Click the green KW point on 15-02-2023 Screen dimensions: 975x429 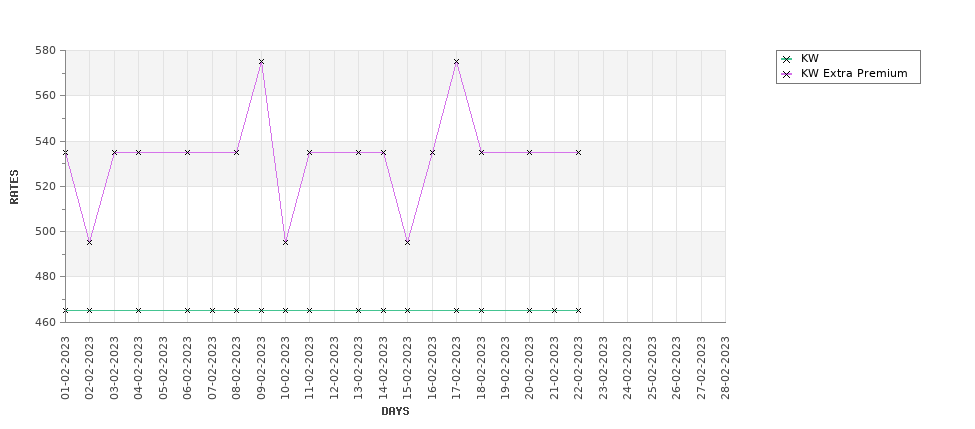point(407,310)
